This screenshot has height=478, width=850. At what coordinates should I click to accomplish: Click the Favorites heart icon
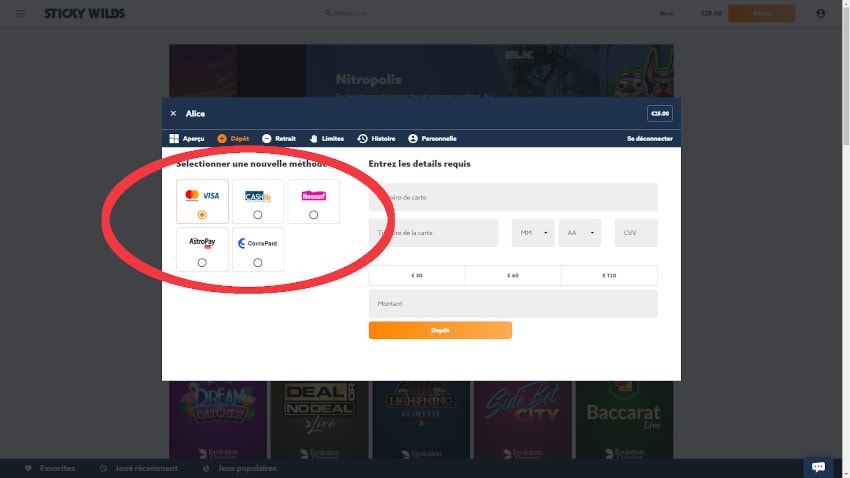point(28,468)
